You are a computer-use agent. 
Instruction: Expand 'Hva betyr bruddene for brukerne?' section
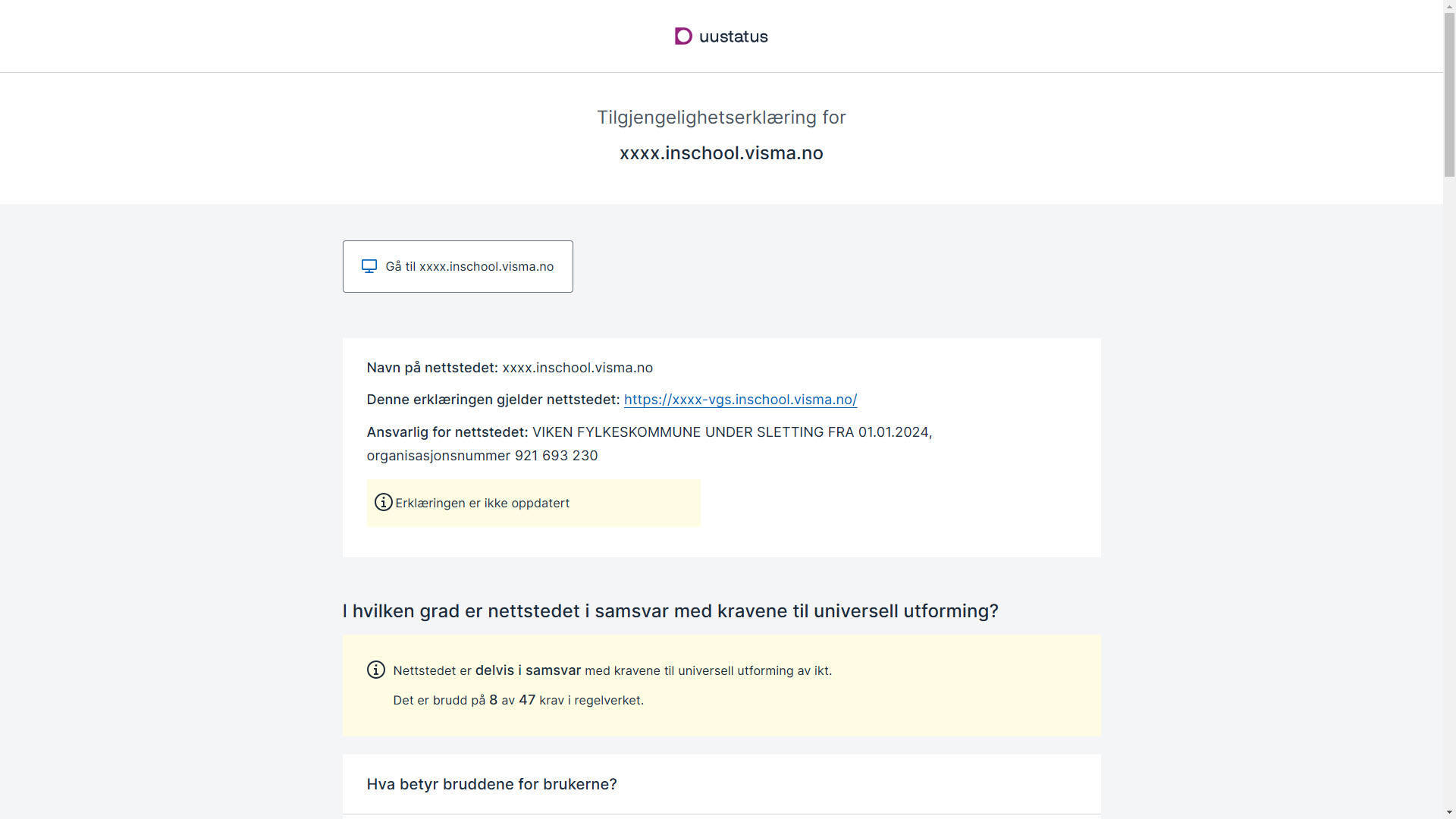[x=721, y=784]
